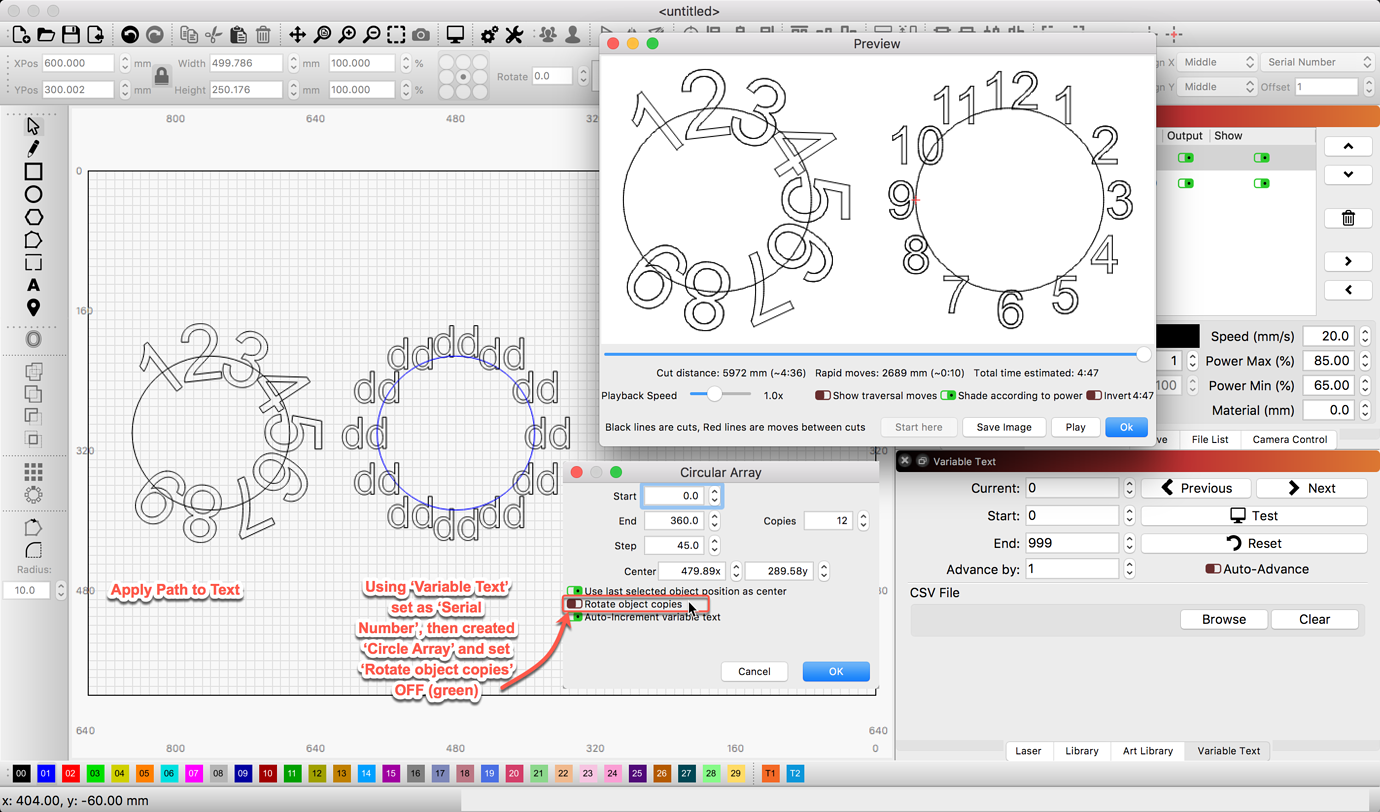Select the Pencil line drawing tool

tap(33, 148)
